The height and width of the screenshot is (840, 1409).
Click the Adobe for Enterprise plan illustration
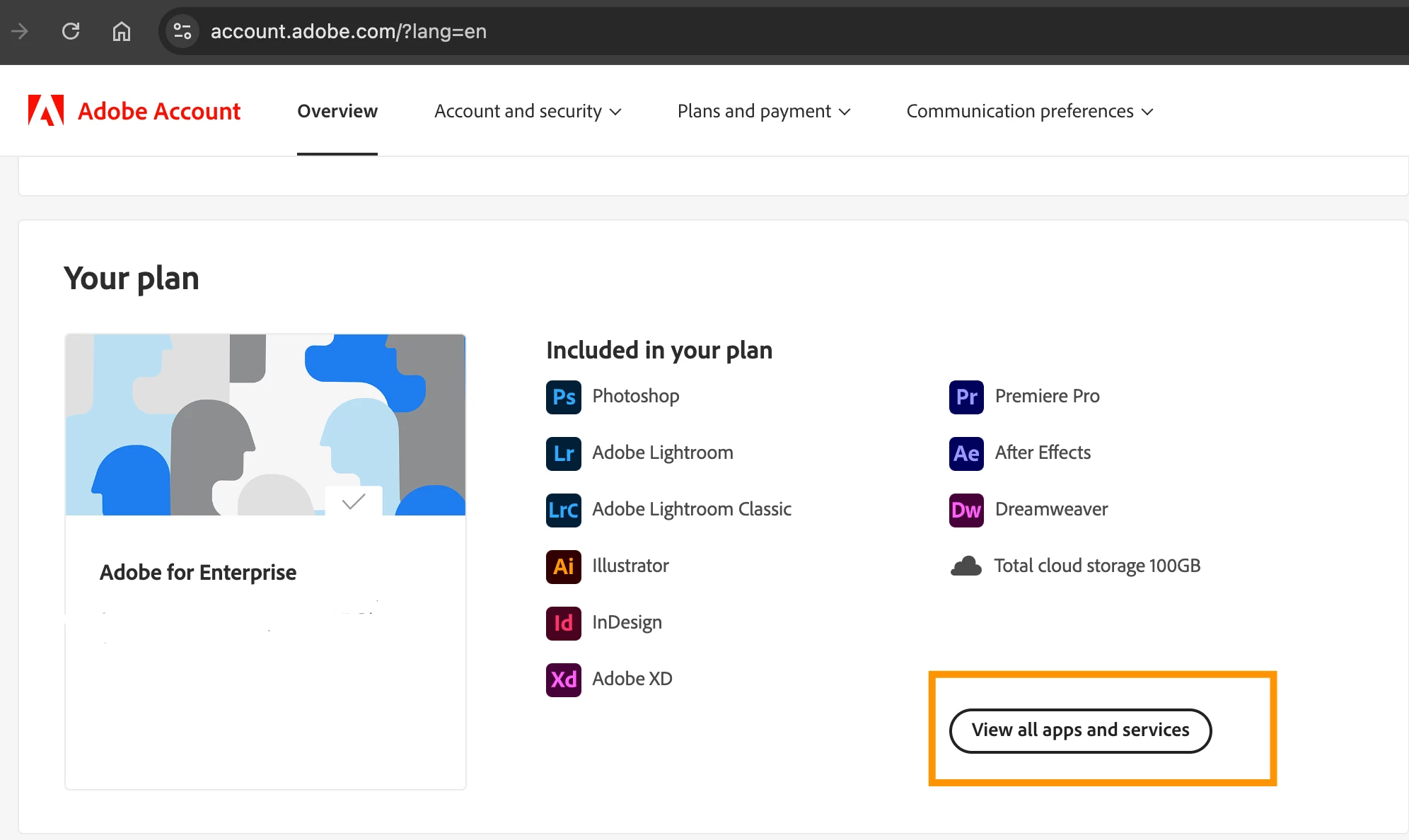coord(265,425)
